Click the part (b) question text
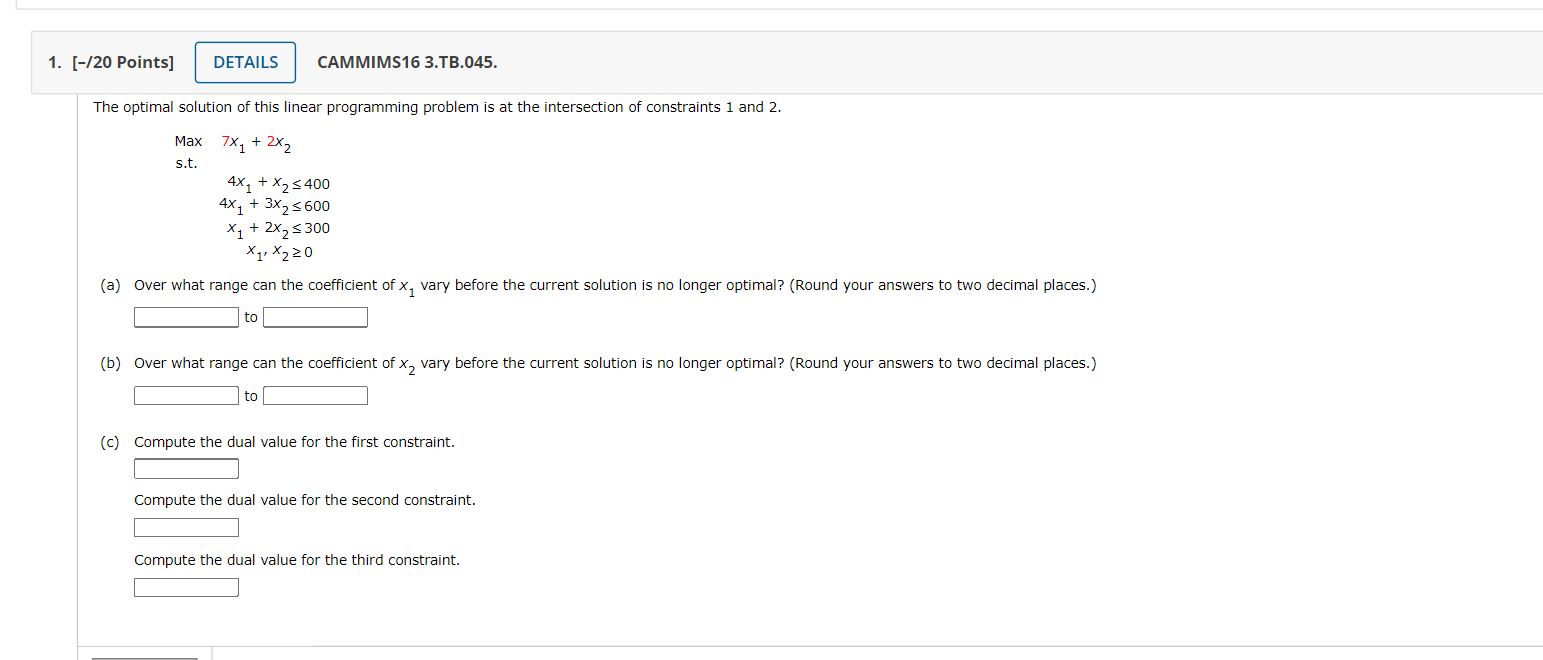This screenshot has width=1543, height=660. (x=614, y=364)
